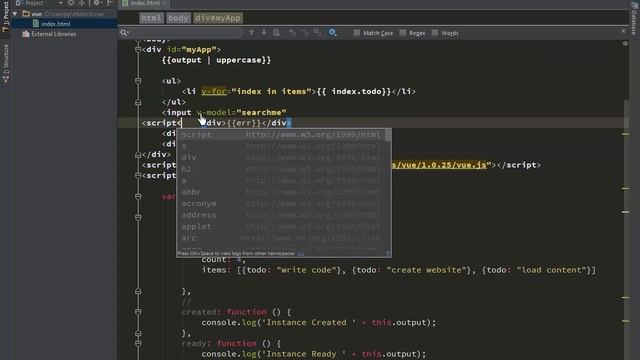Choose 'address' from autocomplete list
This screenshot has width=640, height=360.
pos(282,215)
